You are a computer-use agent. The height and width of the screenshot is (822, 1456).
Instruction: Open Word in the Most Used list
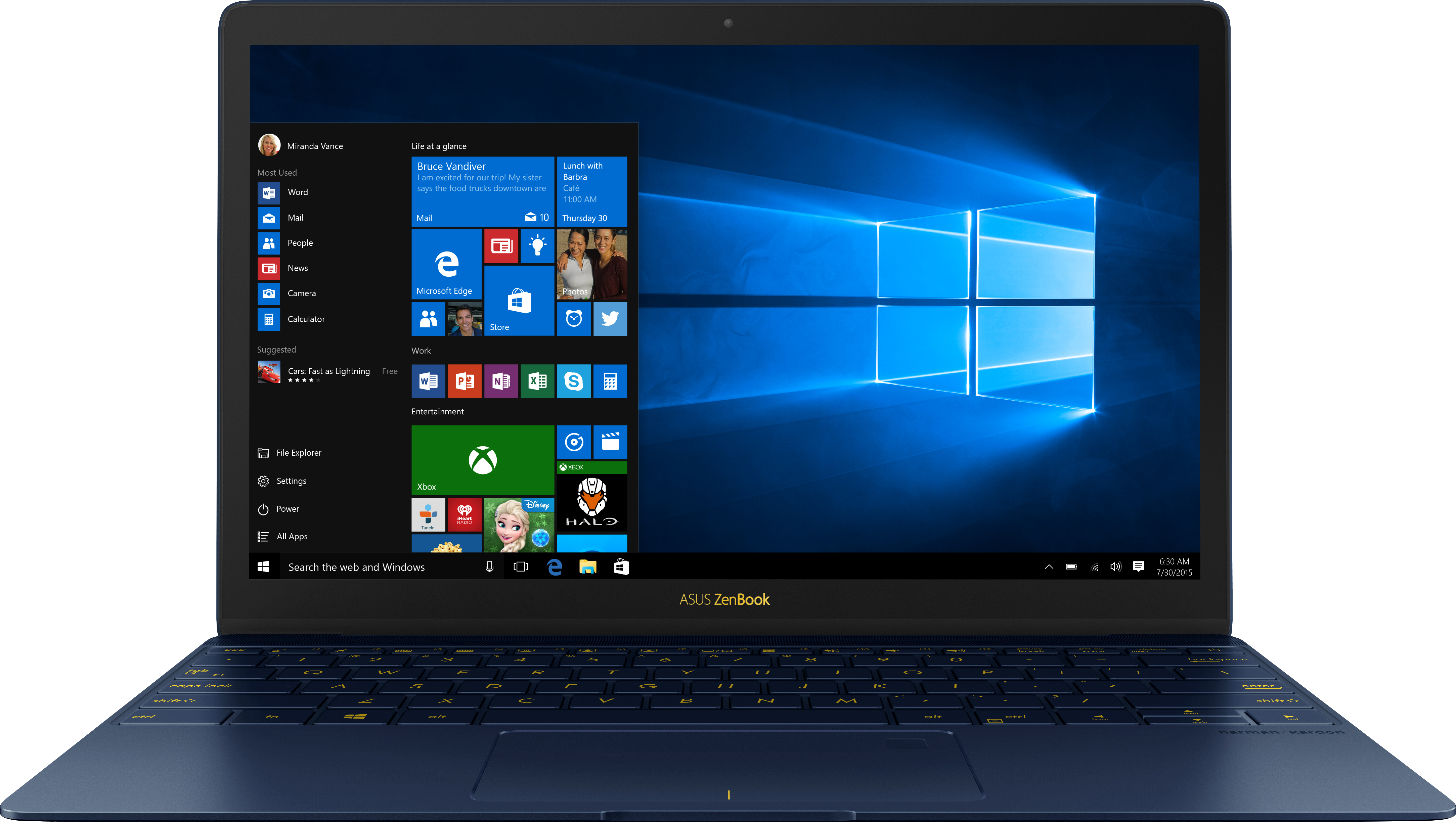coord(282,192)
